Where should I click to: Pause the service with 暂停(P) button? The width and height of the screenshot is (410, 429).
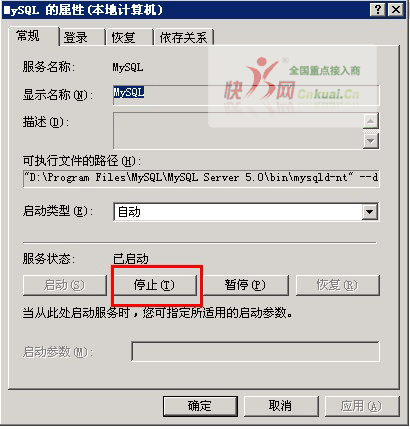pos(245,285)
